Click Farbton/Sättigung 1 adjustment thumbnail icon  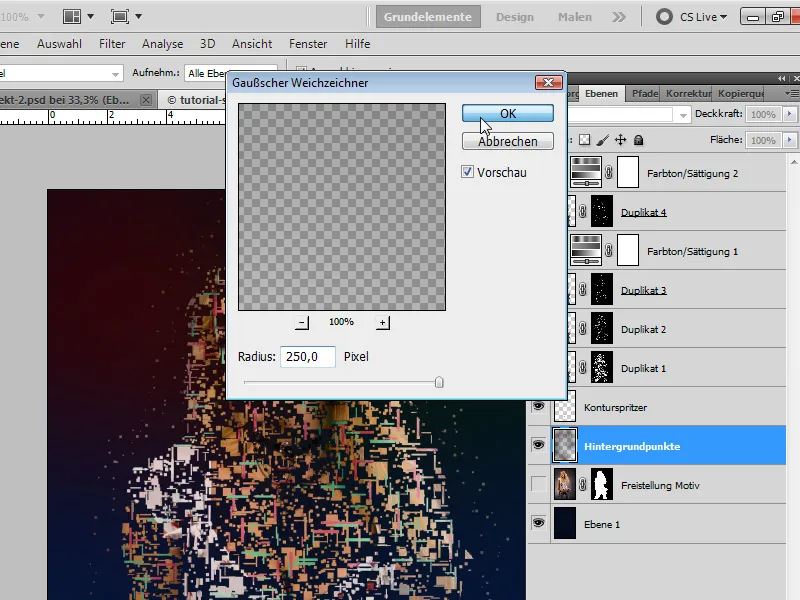point(586,250)
